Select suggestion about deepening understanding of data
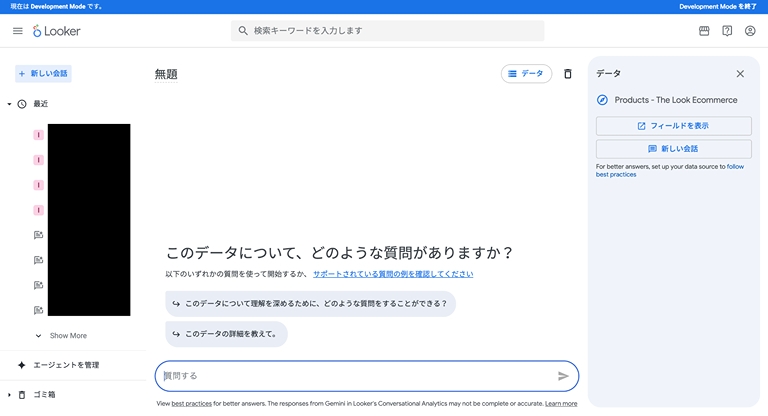The image size is (768, 416). (x=311, y=304)
